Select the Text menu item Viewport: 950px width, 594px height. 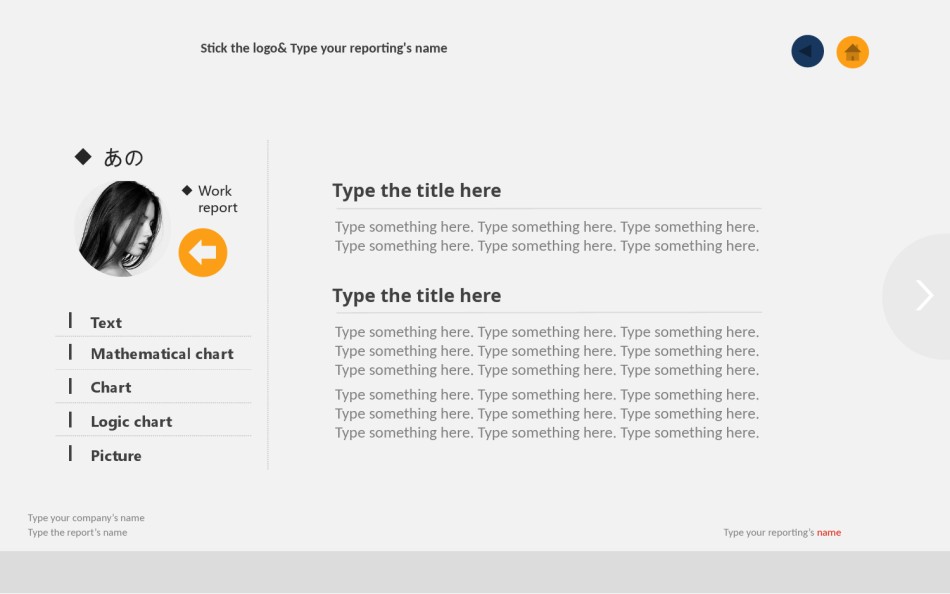click(106, 322)
